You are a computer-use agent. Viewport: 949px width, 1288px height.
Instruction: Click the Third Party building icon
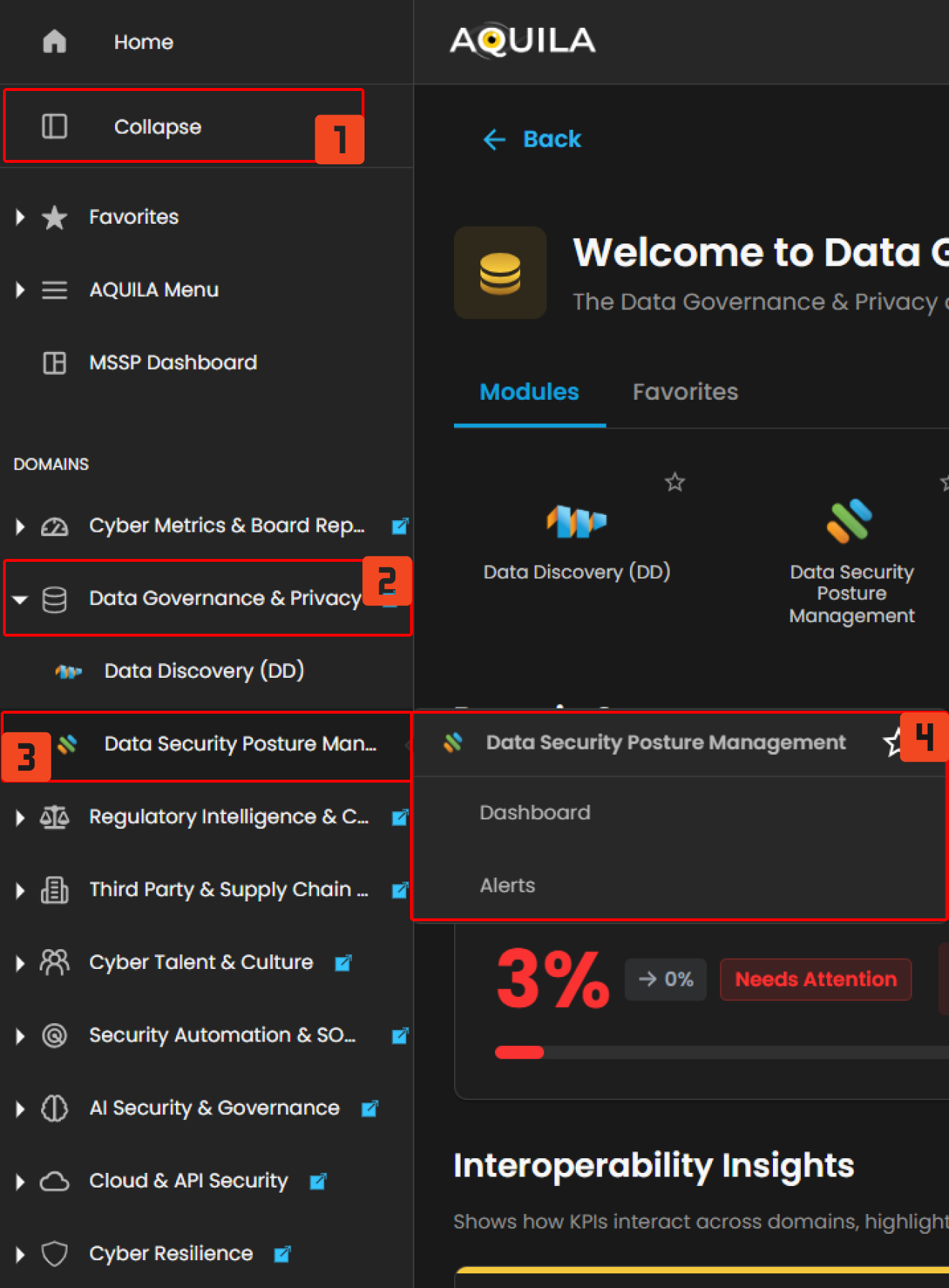tap(54, 890)
